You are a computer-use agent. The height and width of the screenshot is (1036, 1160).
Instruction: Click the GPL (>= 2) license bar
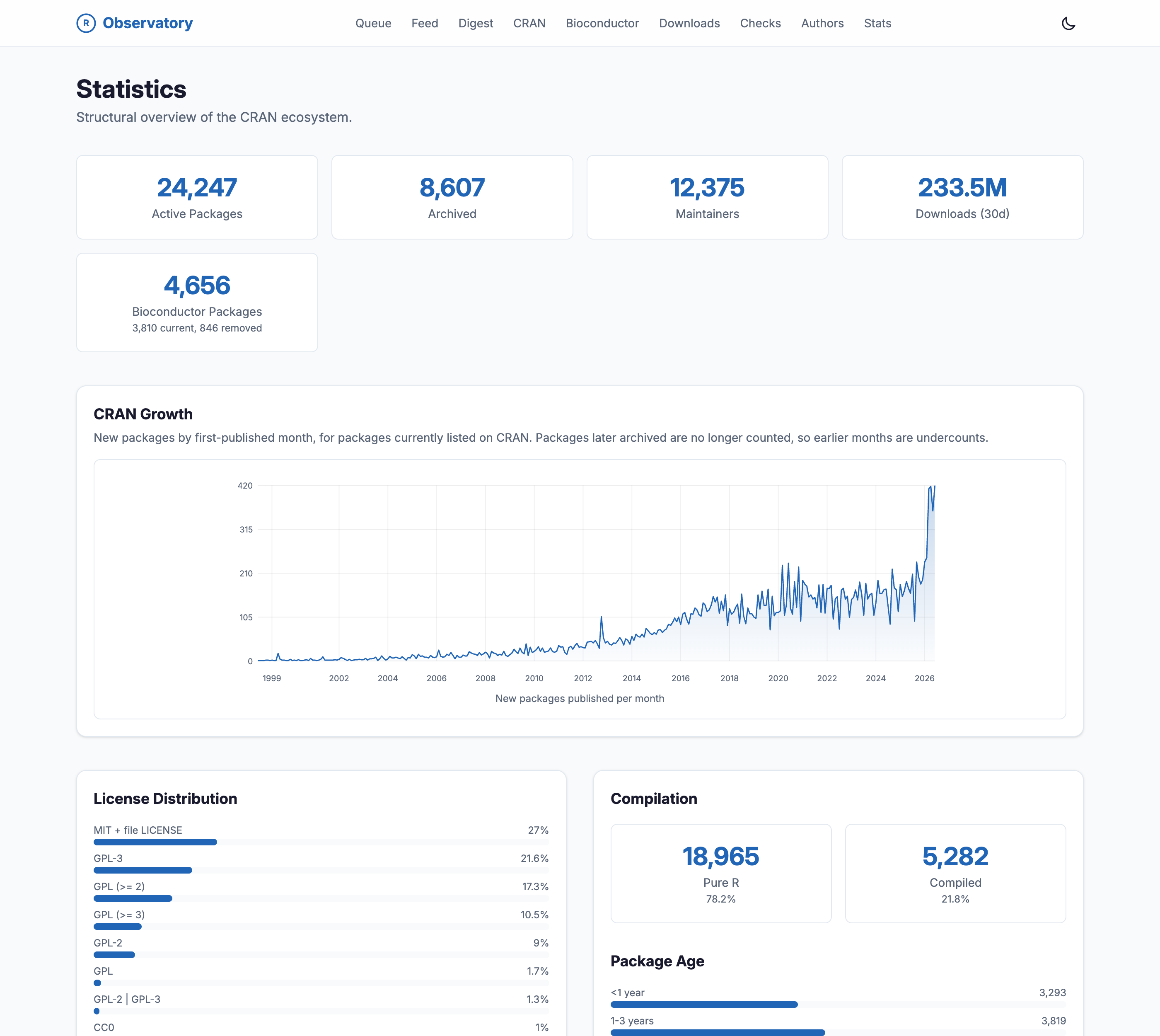coord(321,898)
